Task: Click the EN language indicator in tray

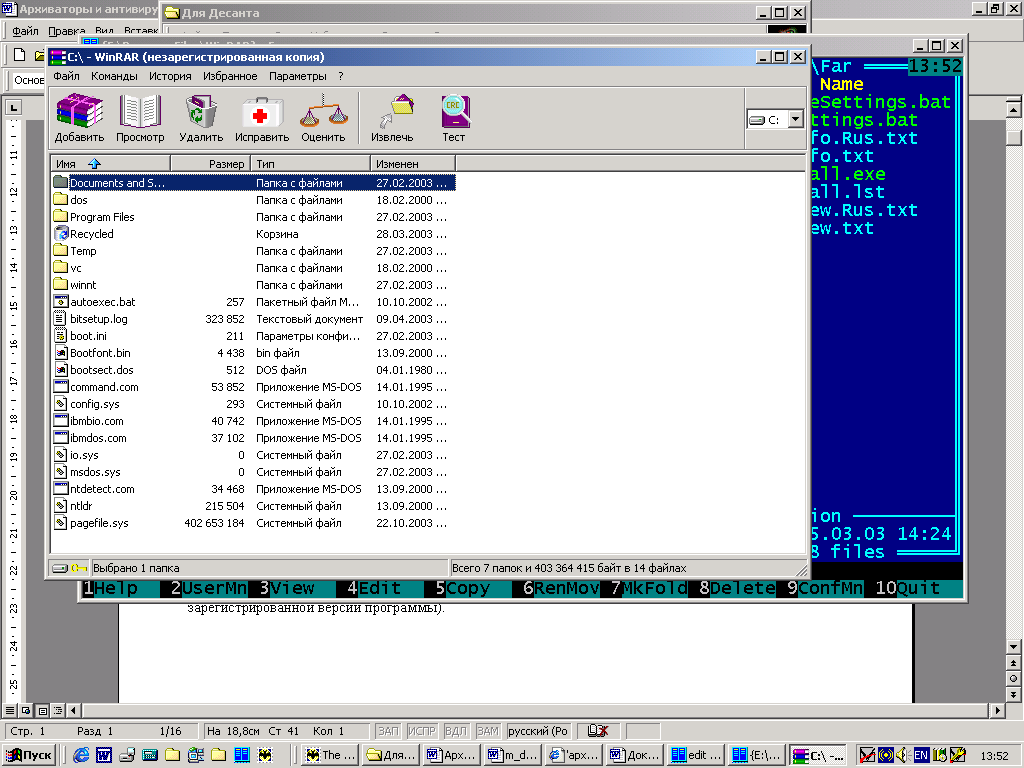Action: (921, 755)
